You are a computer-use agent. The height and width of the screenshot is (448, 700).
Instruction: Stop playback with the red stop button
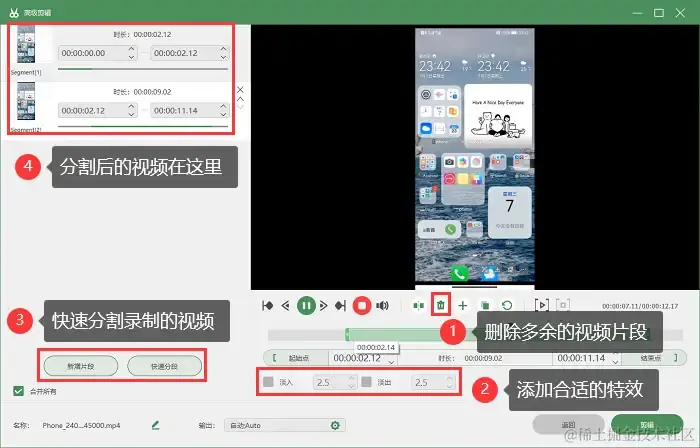[x=362, y=306]
